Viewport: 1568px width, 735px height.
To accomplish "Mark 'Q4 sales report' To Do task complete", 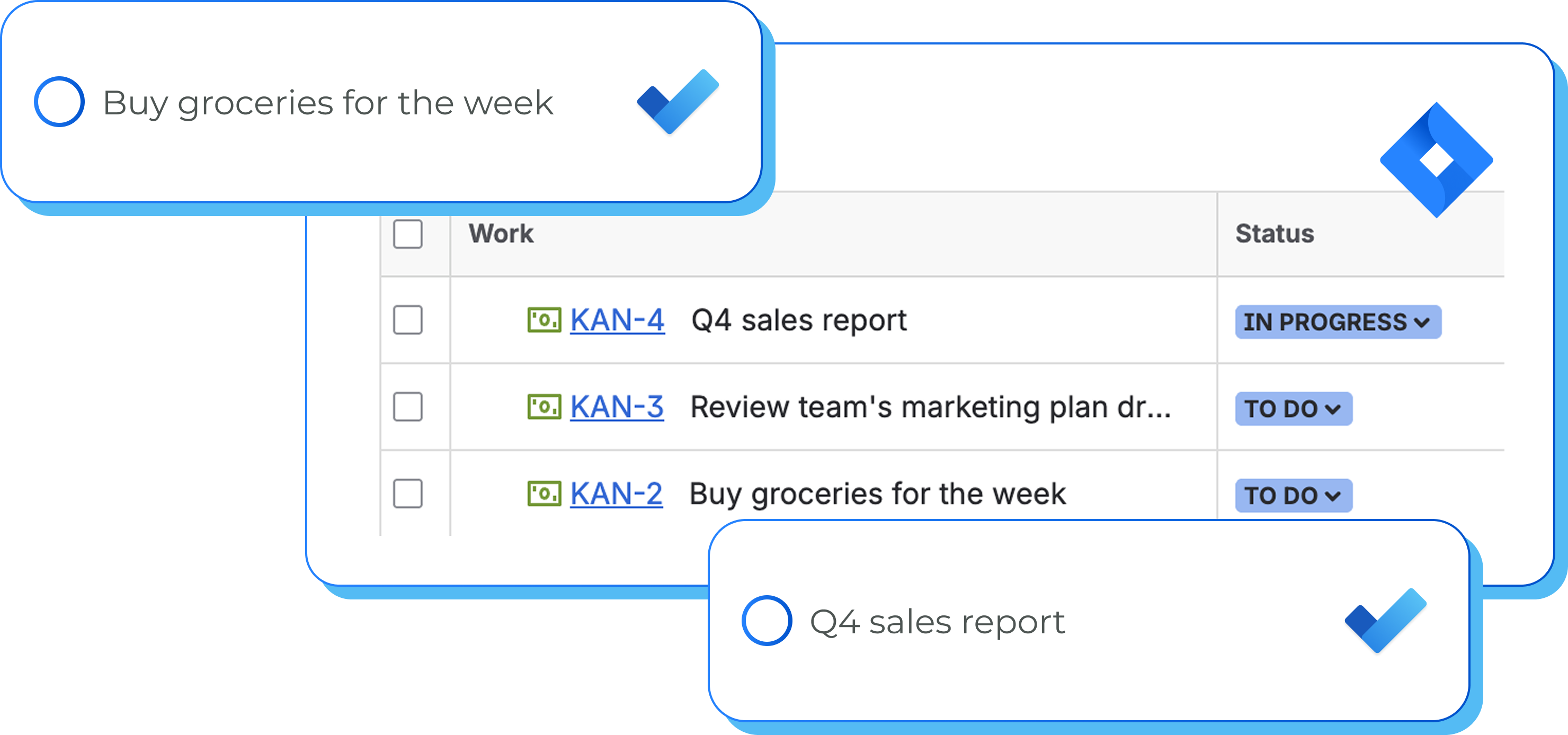I will point(767,621).
